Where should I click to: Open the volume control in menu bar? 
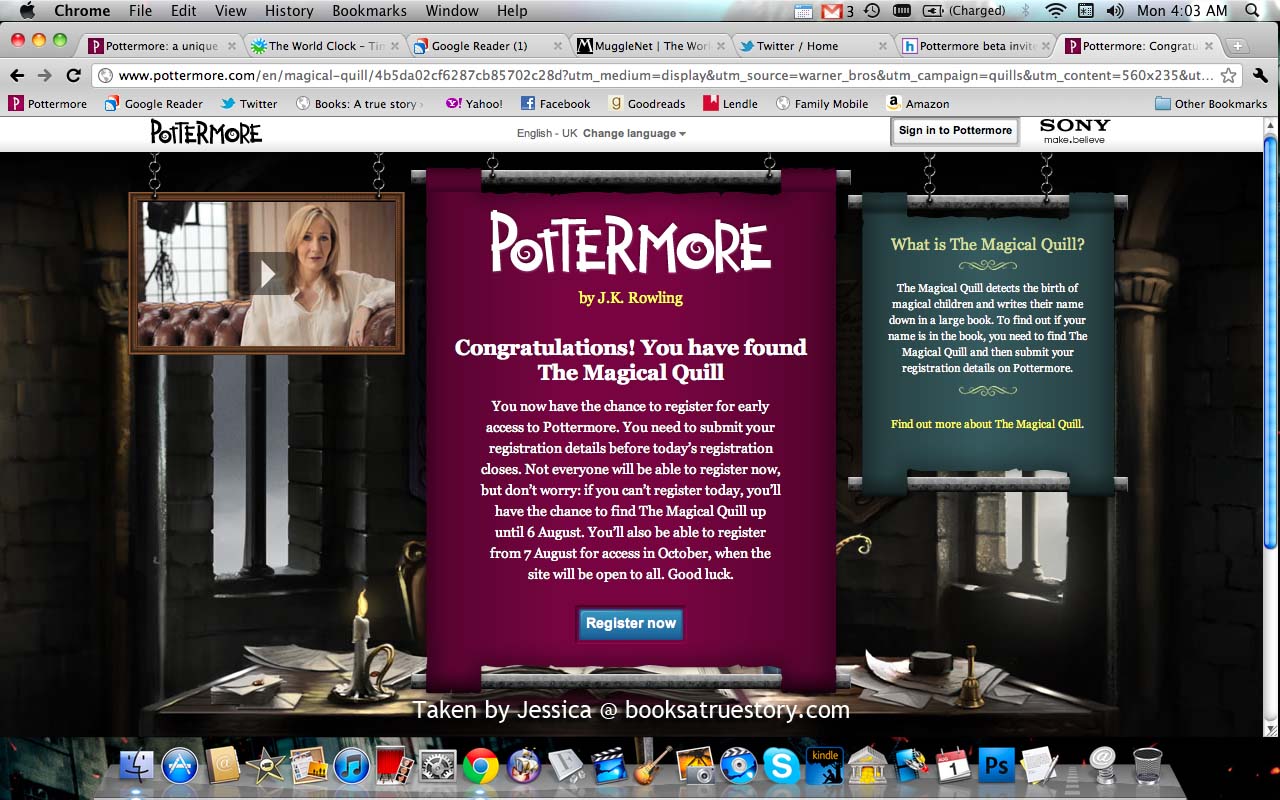point(1115,11)
